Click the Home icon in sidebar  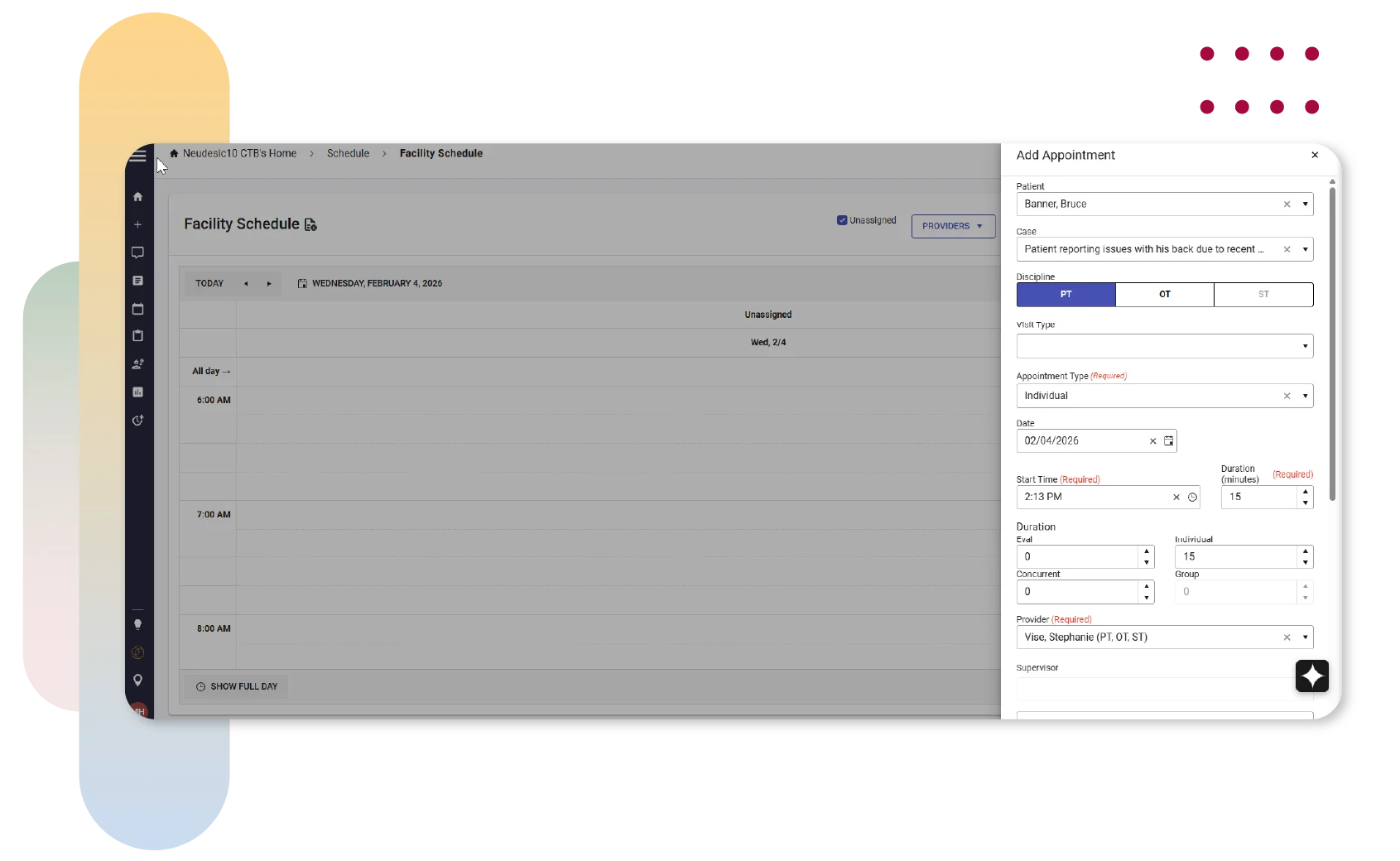pyautogui.click(x=138, y=197)
